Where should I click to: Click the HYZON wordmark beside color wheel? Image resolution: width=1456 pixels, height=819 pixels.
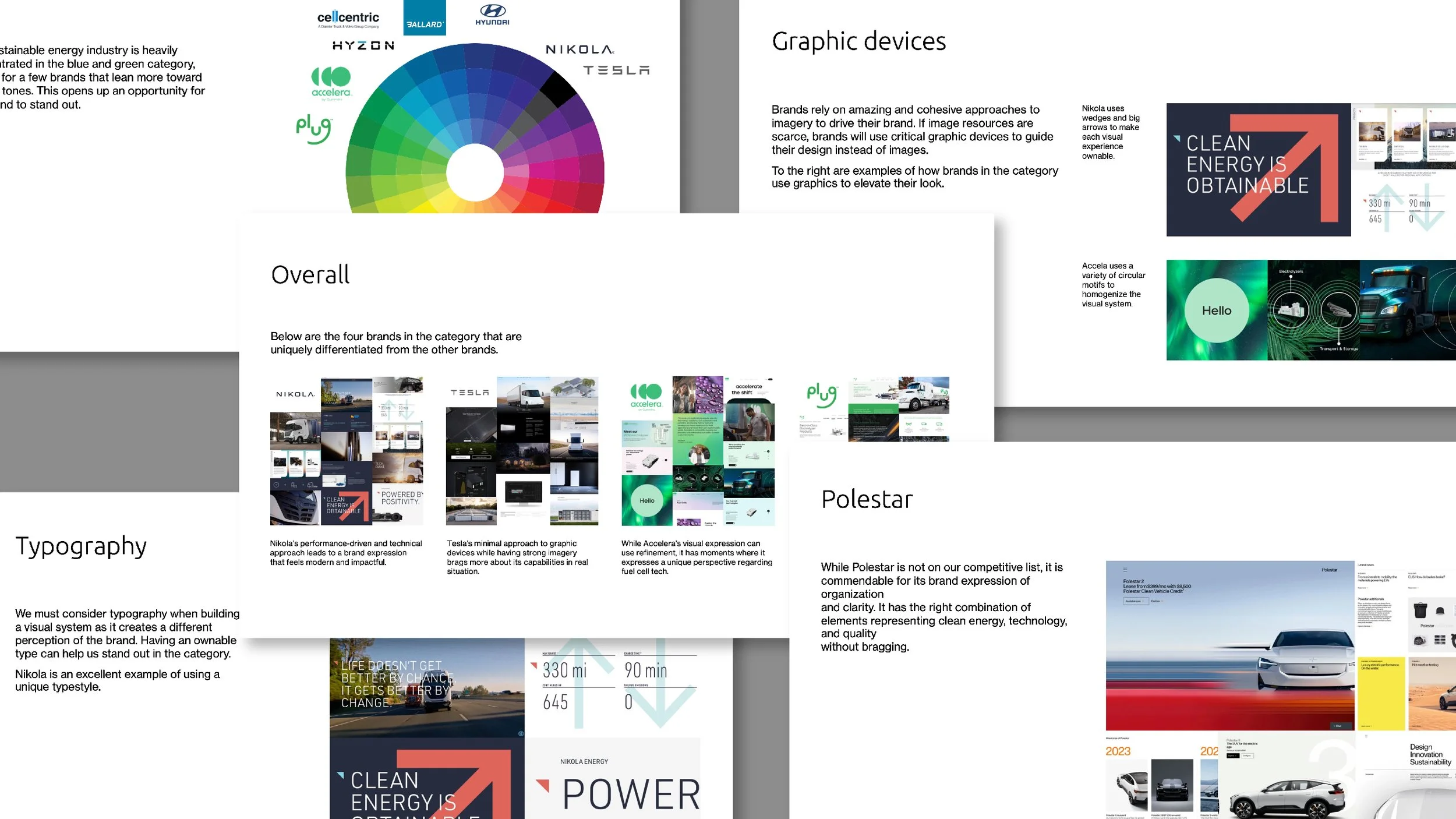(x=363, y=45)
